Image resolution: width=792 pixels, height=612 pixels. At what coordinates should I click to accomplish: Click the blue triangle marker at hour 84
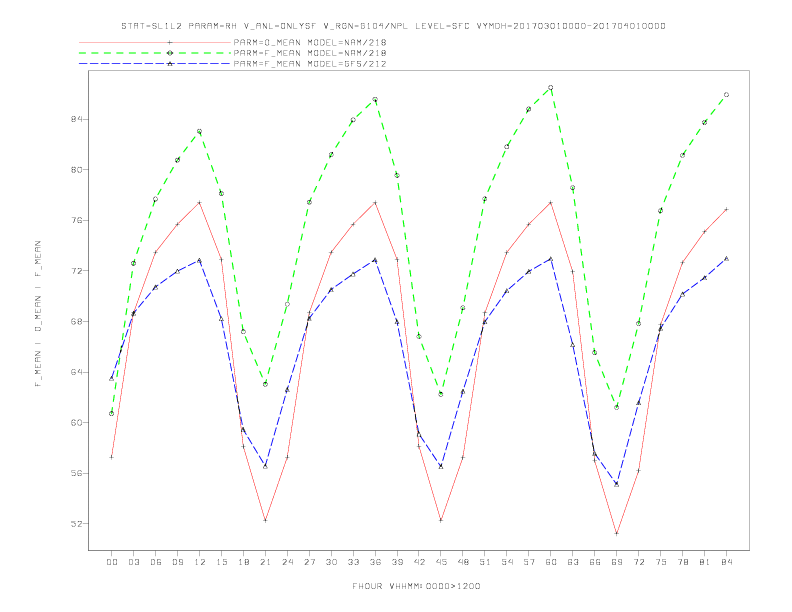[726, 259]
